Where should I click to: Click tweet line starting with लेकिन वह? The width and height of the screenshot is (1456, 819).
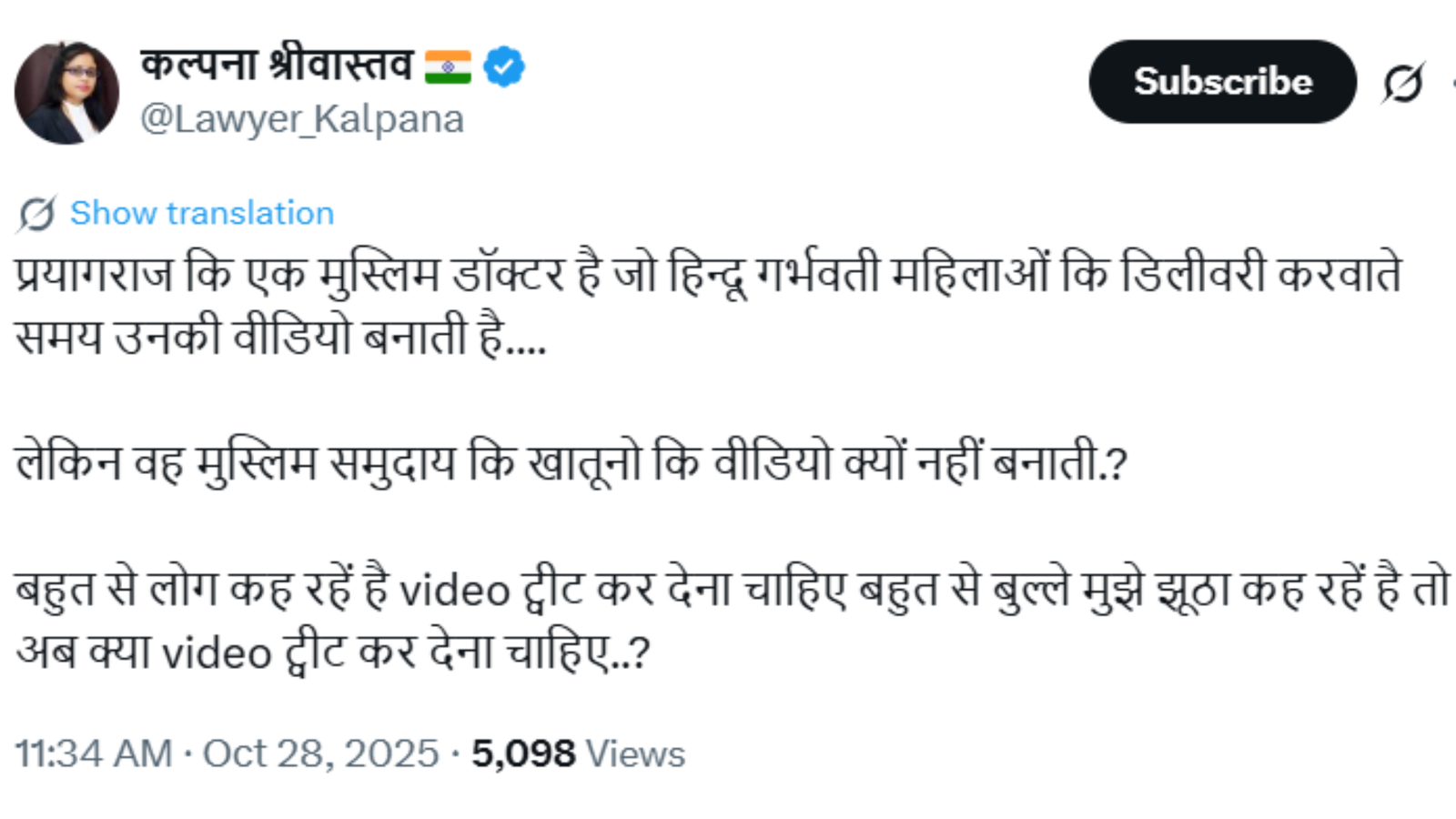coord(571,463)
